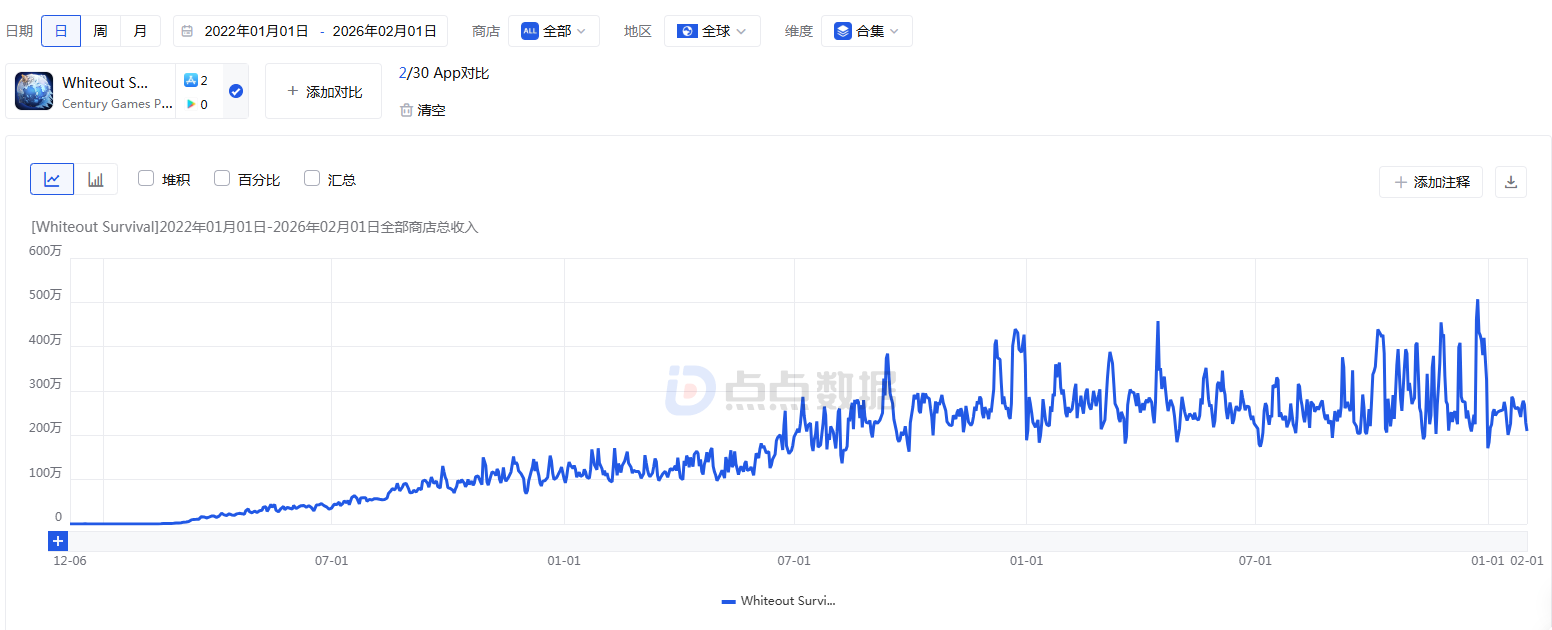
Task: Click the 添加注释 add annotation button
Action: pyautogui.click(x=1431, y=182)
